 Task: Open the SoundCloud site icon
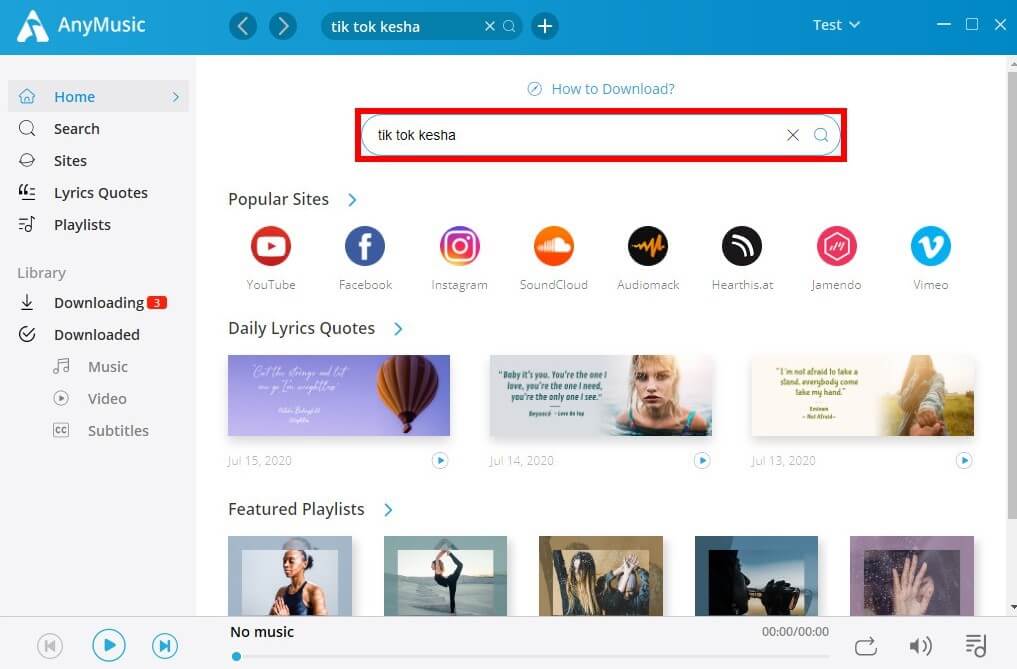(553, 247)
